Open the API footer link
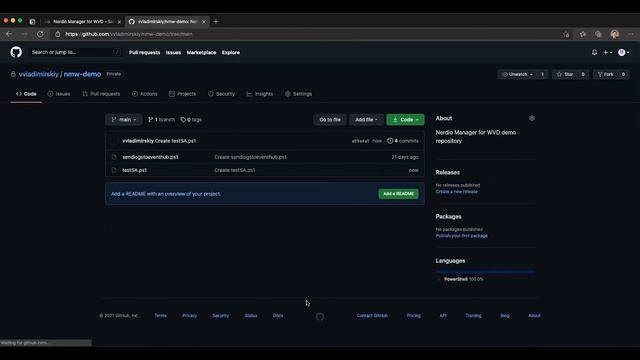The image size is (640, 360). [443, 316]
